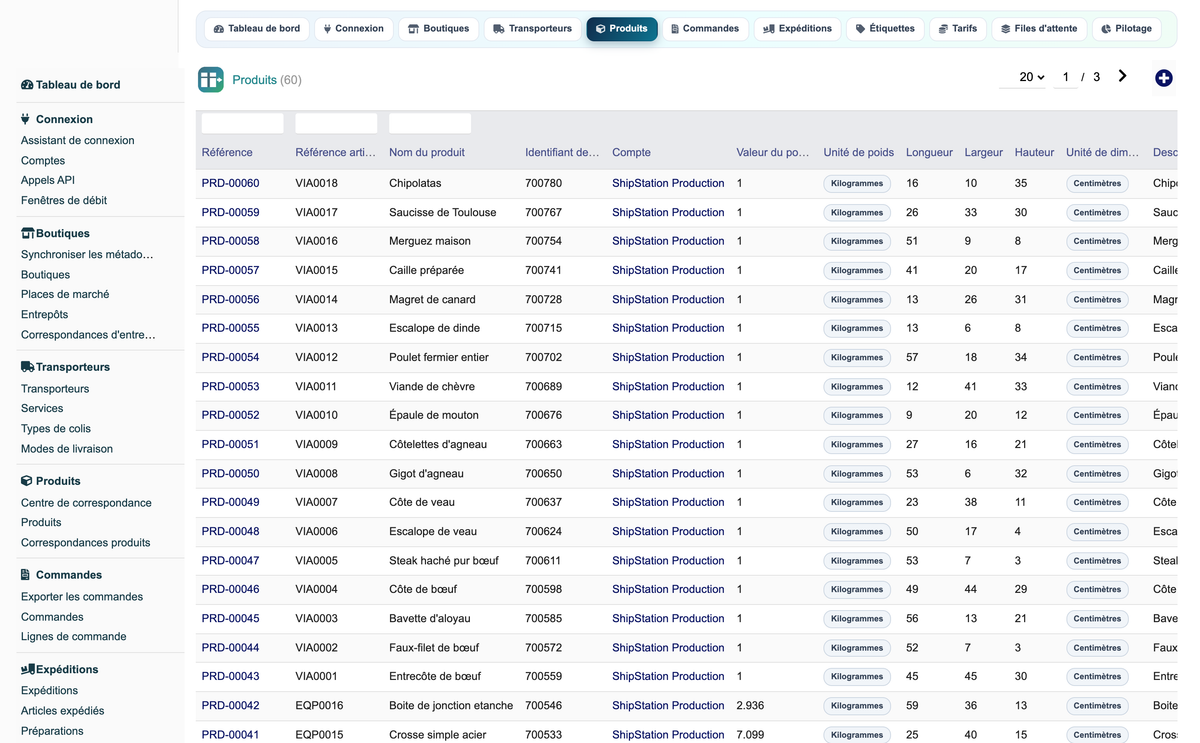Click the Produits grid icon beside the title
The width and height of the screenshot is (1200, 743).
pyautogui.click(x=210, y=80)
